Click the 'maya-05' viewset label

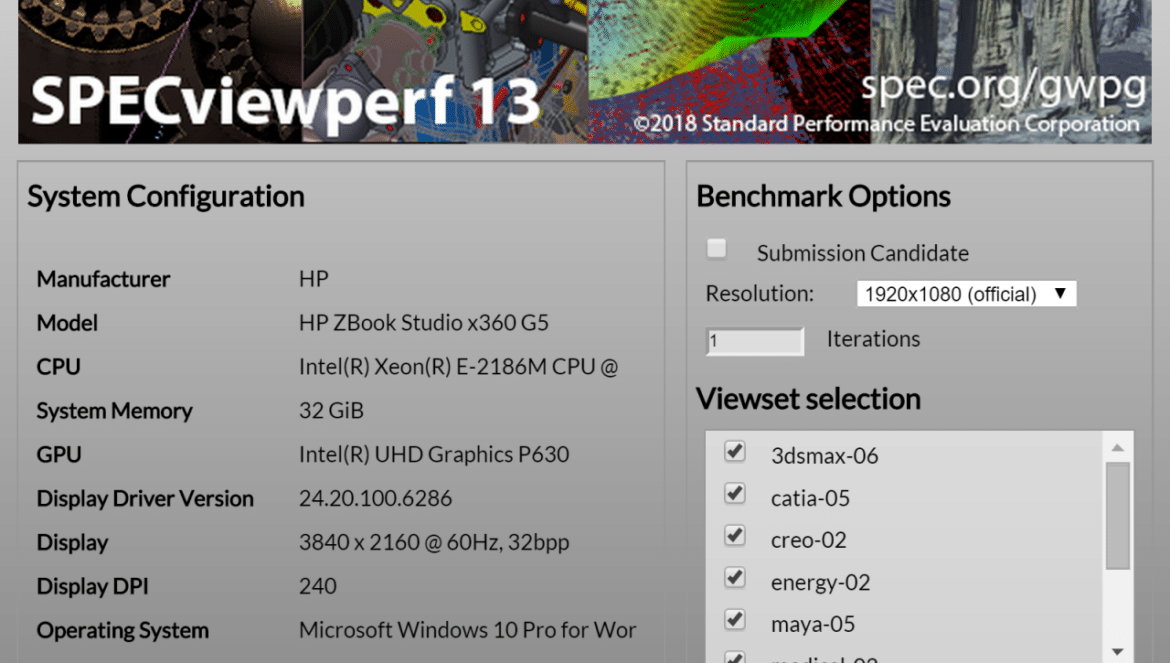tap(813, 624)
